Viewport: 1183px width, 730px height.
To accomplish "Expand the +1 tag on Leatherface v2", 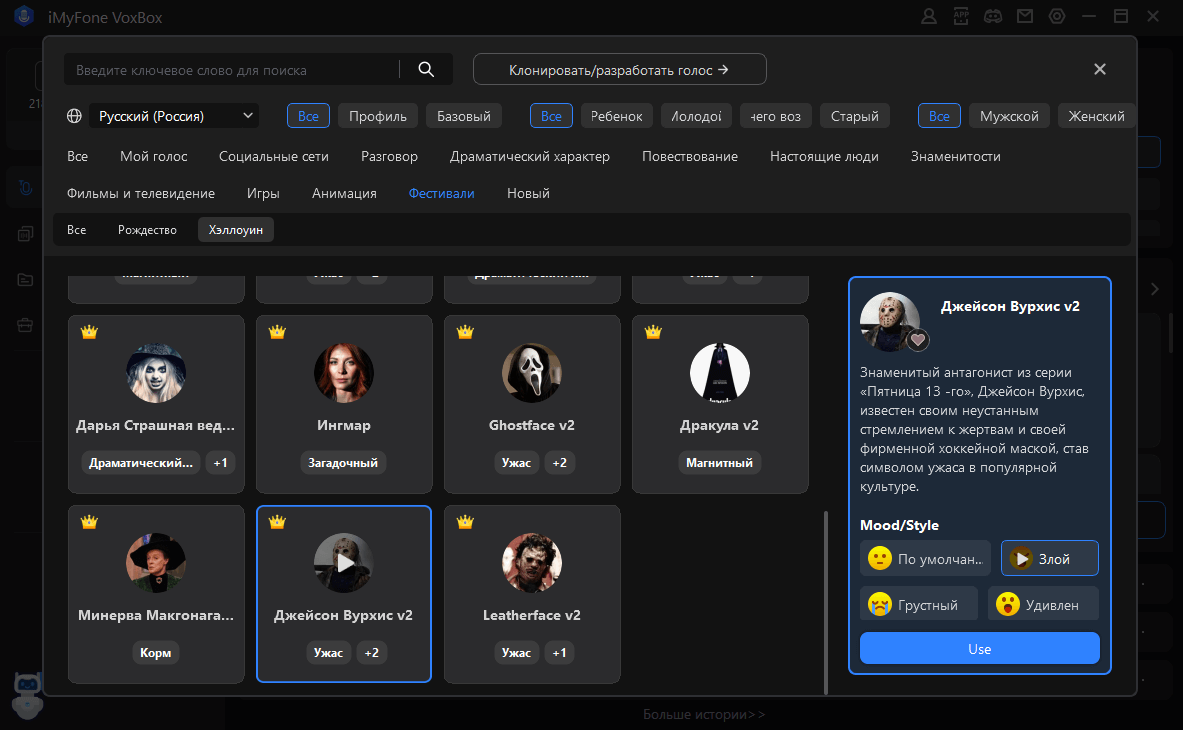I will [x=559, y=653].
